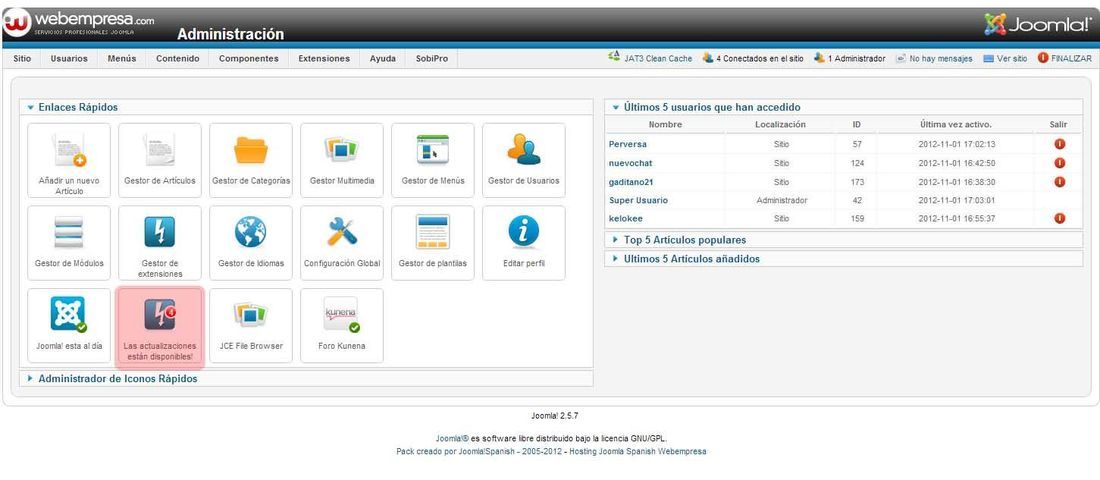Open Editar perfil info icon
The height and width of the screenshot is (480, 1100).
pos(524,243)
